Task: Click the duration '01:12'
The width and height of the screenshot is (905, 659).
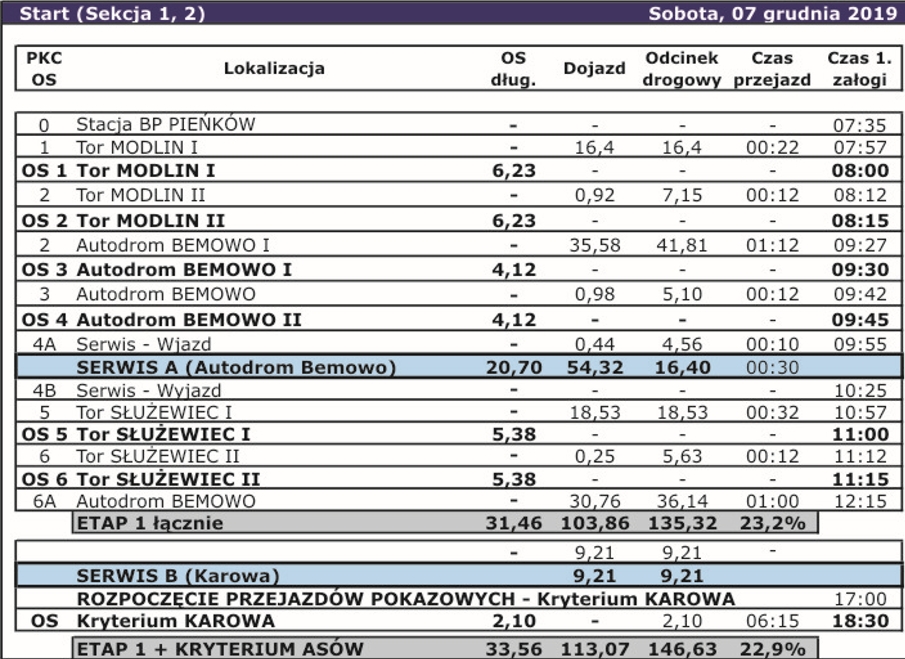Action: coord(772,245)
